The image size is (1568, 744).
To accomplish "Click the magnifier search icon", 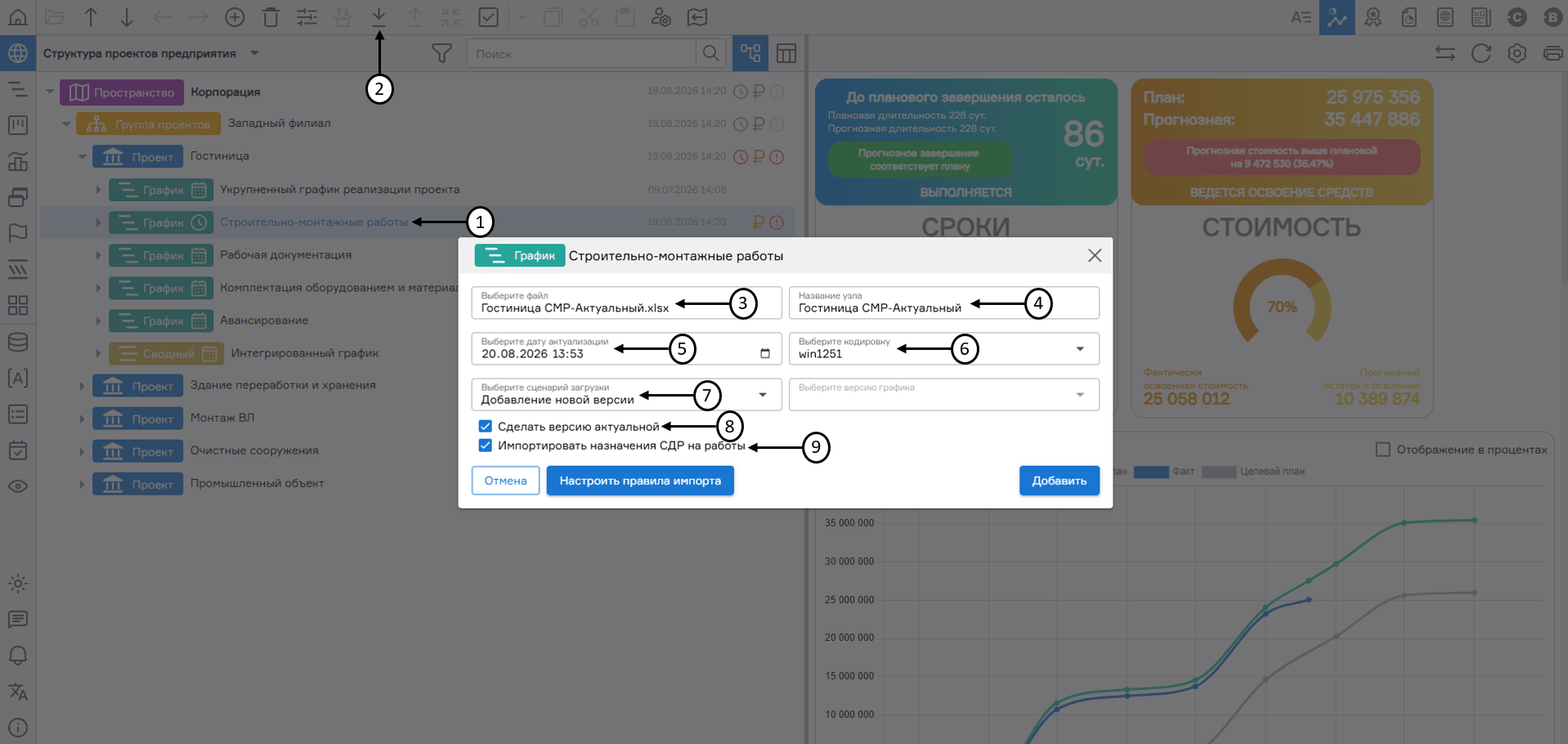I will 711,53.
